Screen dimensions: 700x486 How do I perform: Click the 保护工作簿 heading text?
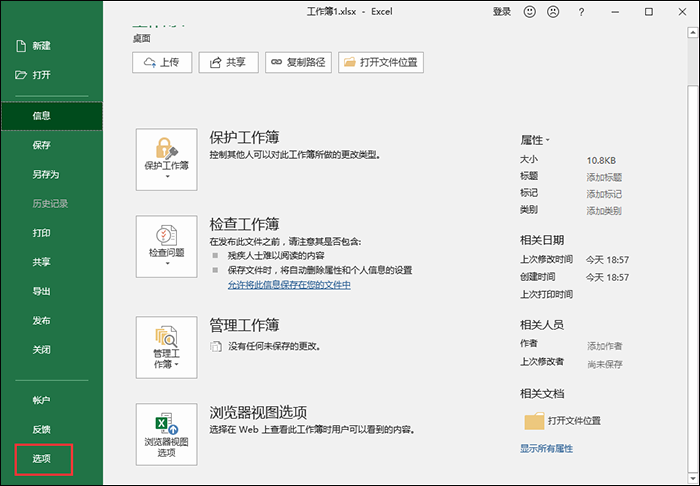point(244,137)
